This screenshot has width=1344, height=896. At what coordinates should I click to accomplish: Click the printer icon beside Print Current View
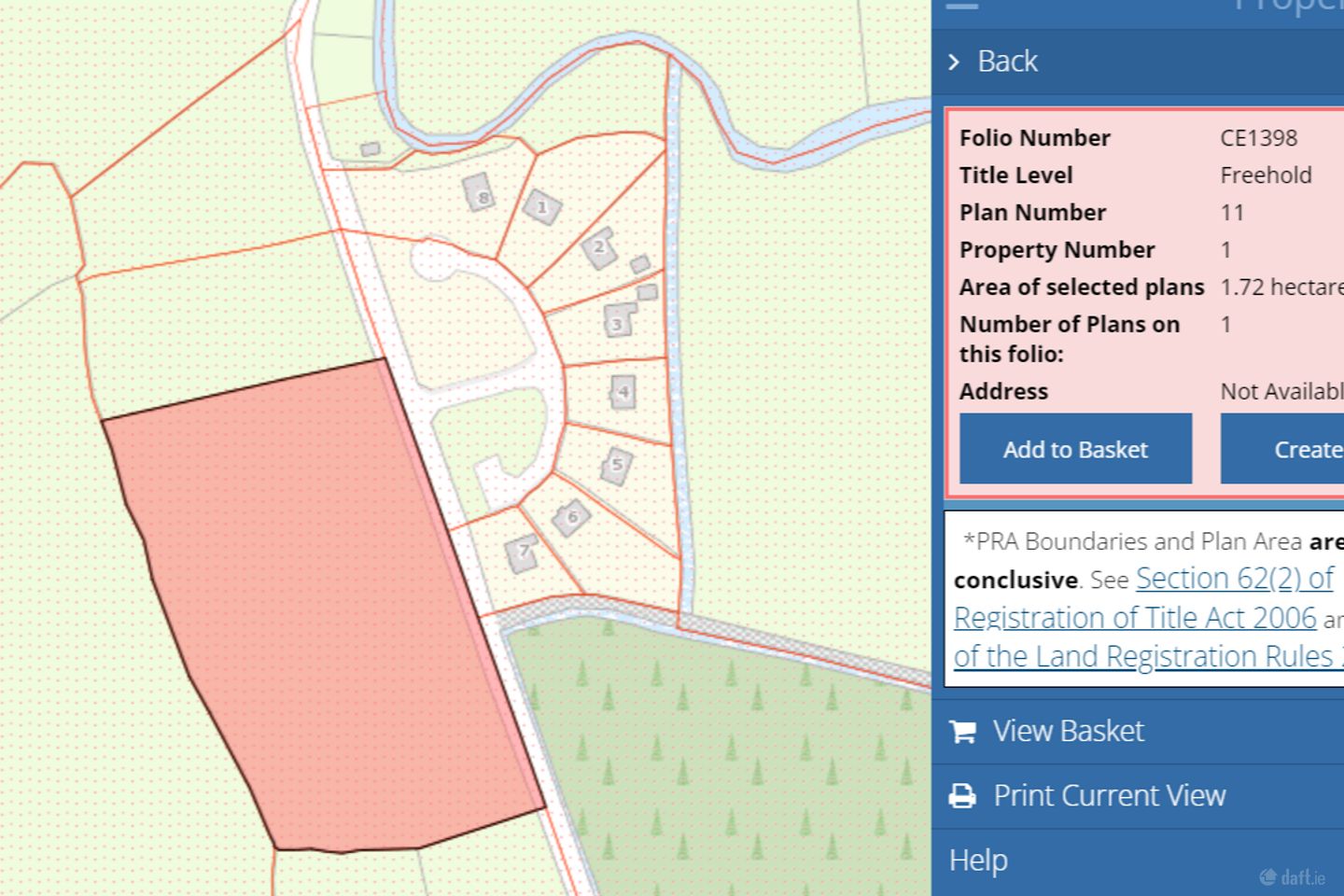pos(962,796)
